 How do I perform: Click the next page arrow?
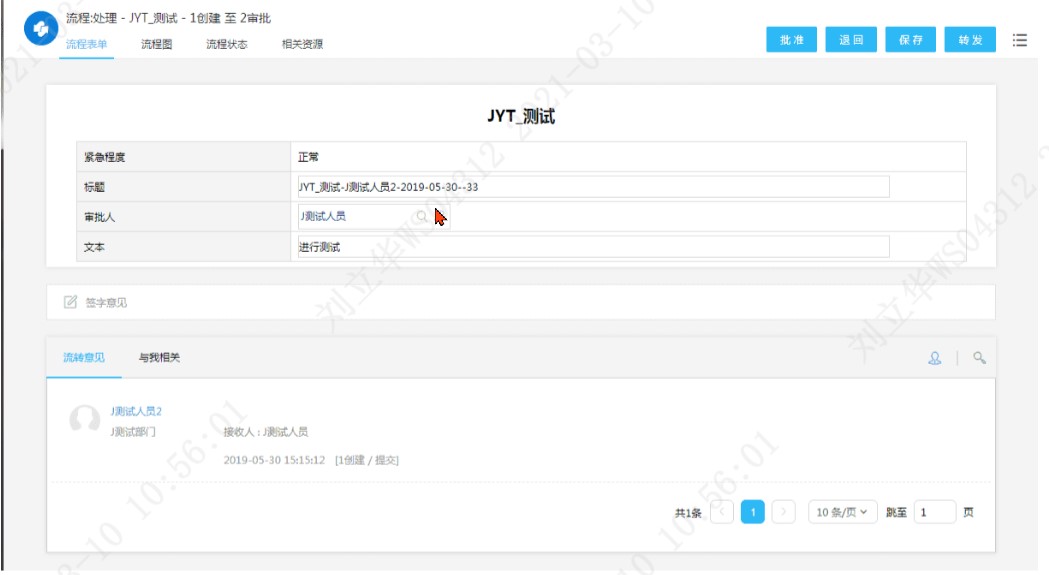coord(783,512)
